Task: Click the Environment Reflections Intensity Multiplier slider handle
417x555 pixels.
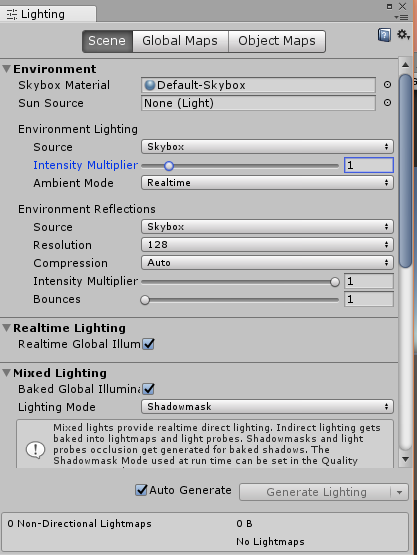Action: (335, 282)
